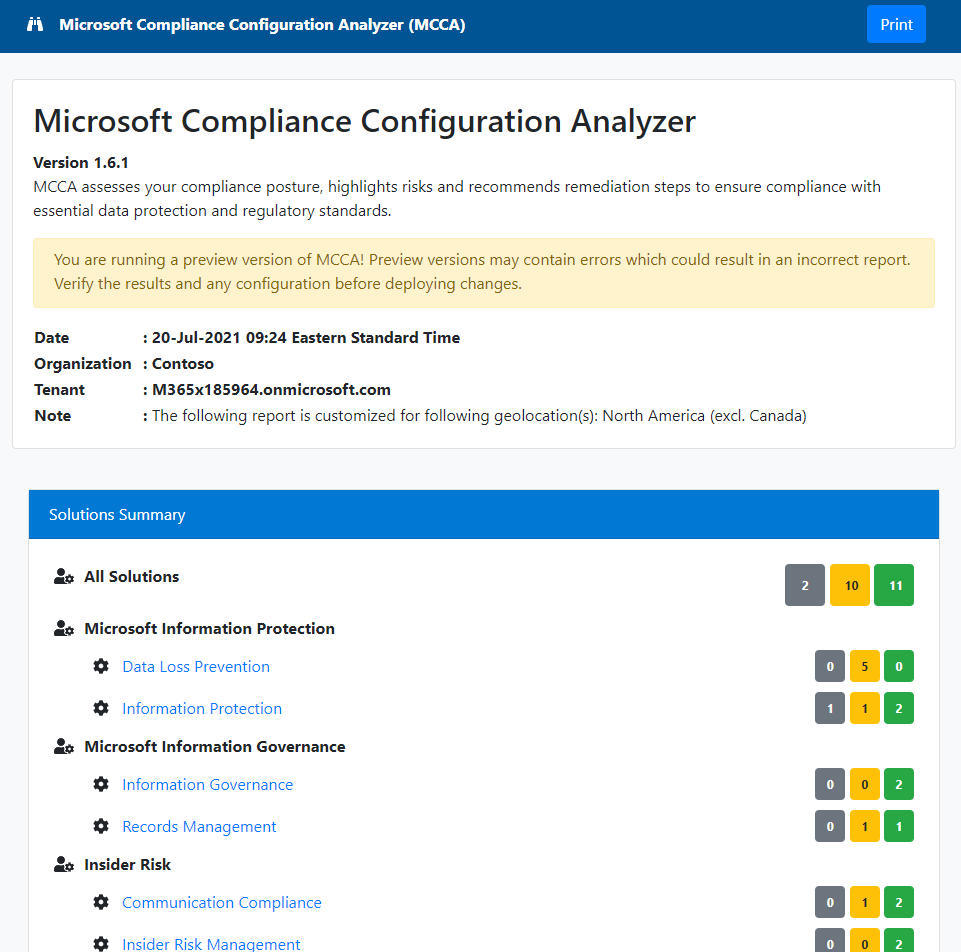Image resolution: width=961 pixels, height=952 pixels.
Task: Click Data Loss Prevention green badge 0
Action: 899,666
